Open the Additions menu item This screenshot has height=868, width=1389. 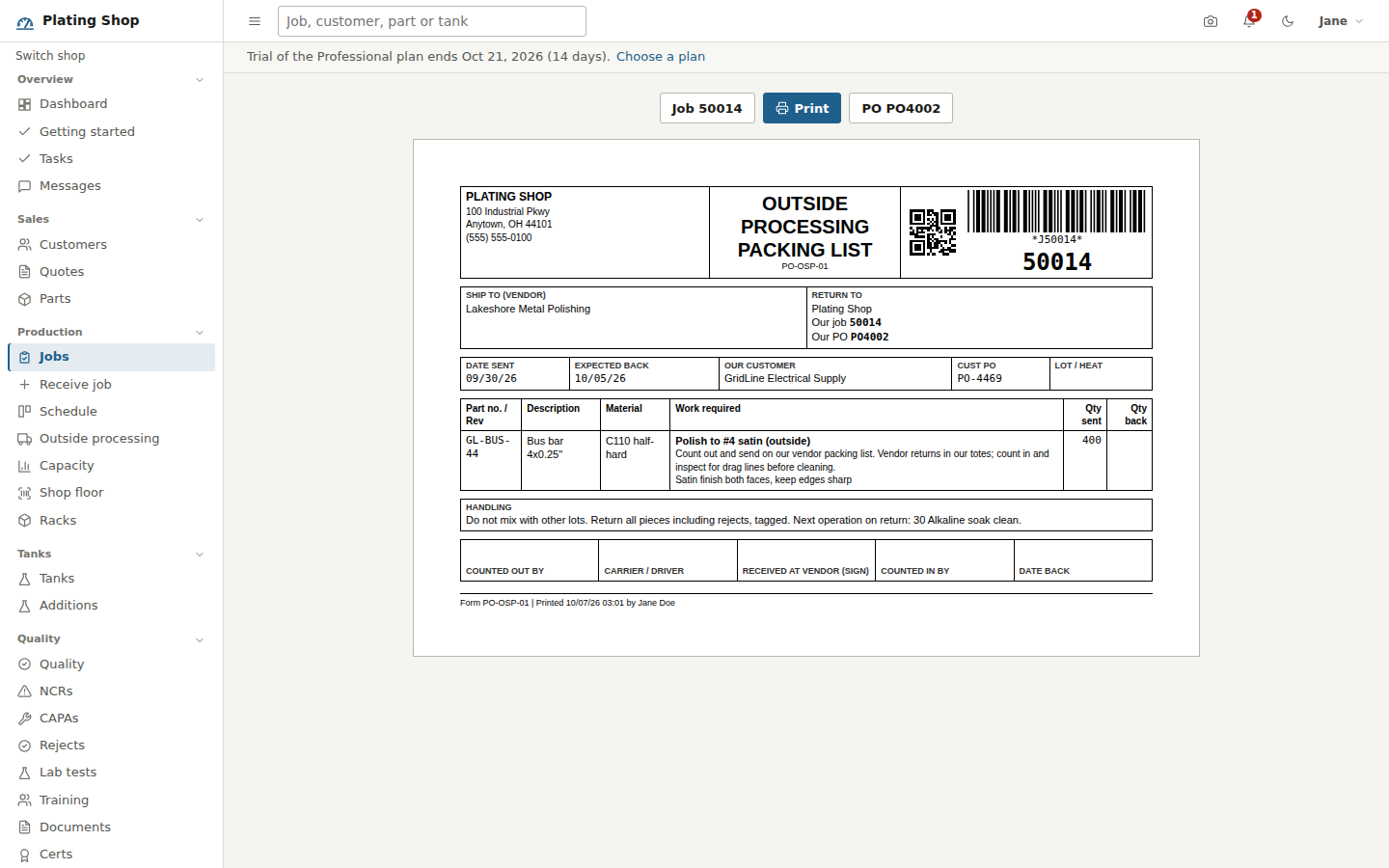pyautogui.click(x=112, y=606)
